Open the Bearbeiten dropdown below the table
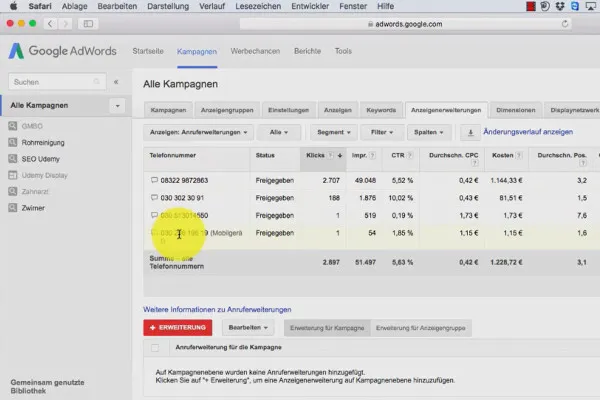Screen dimensions: 600x400 [x=248, y=328]
